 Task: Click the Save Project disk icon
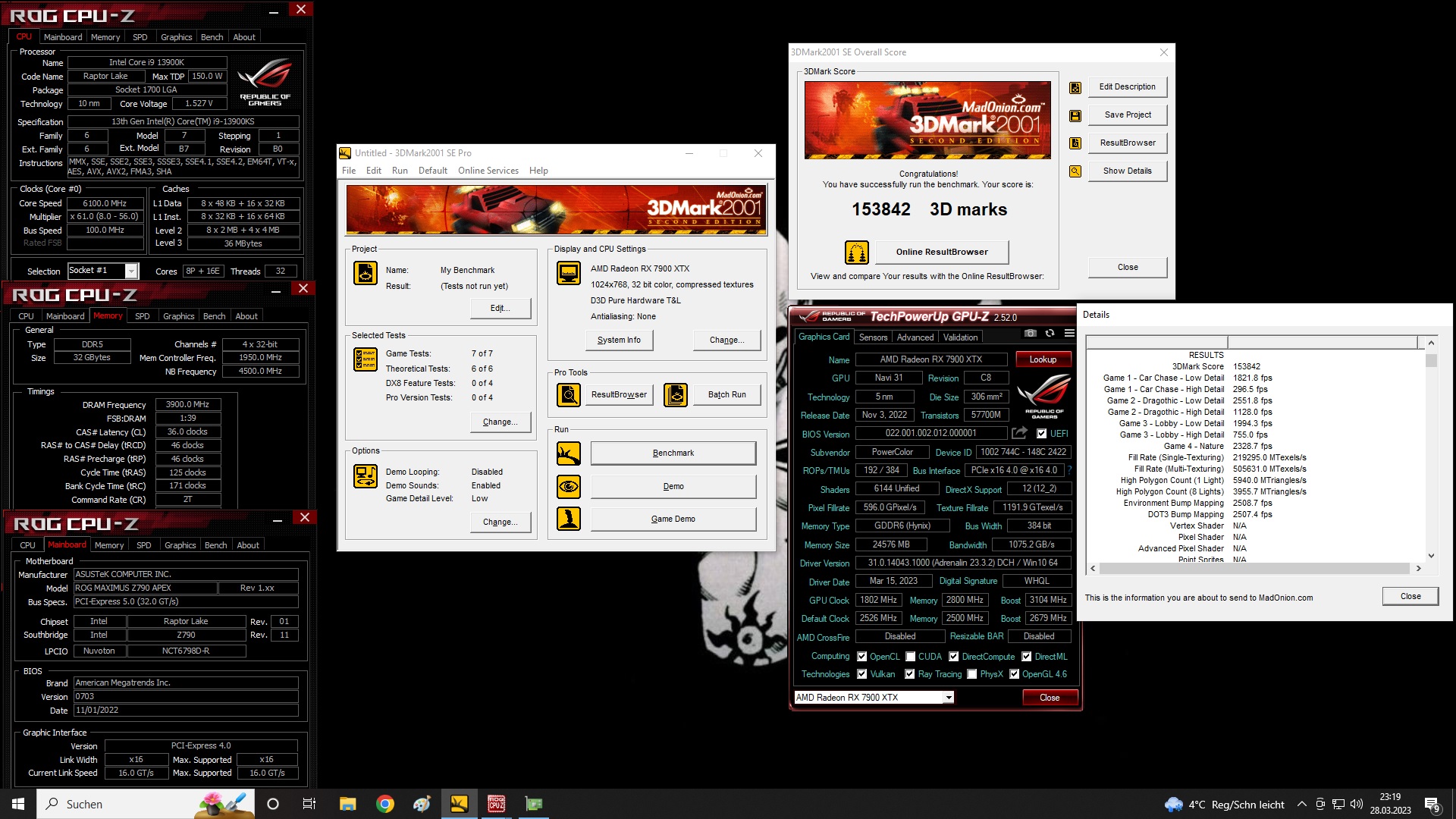1075,115
